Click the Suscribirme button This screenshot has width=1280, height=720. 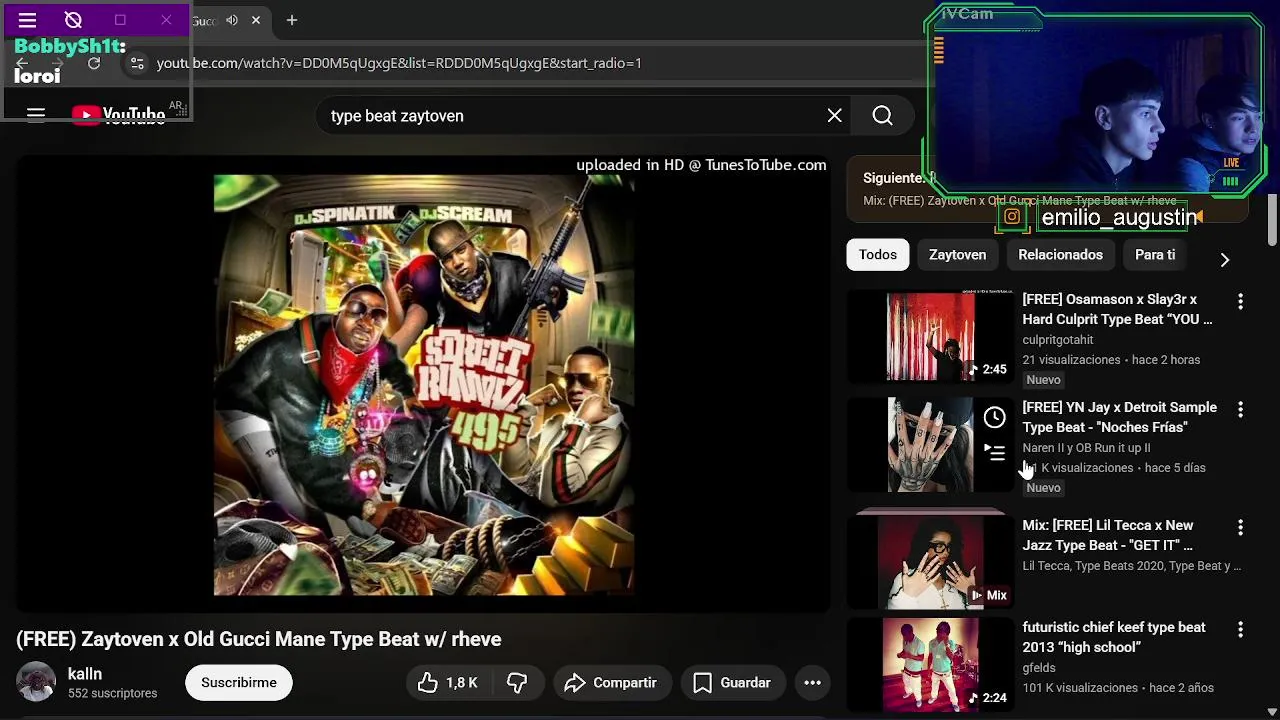pyautogui.click(x=239, y=683)
